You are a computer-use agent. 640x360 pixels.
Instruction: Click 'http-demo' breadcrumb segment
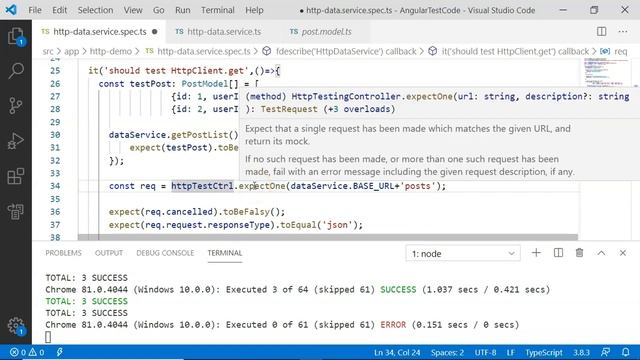(x=111, y=51)
